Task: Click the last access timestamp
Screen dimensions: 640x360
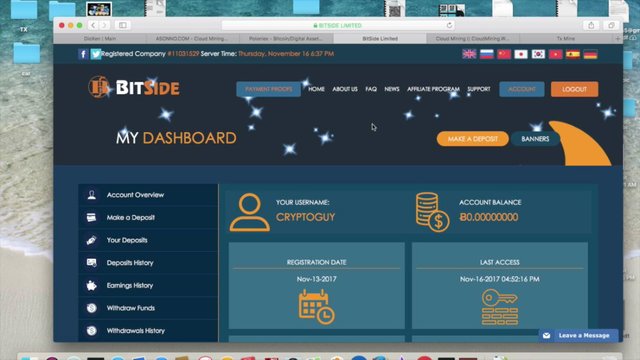Action: [x=500, y=279]
